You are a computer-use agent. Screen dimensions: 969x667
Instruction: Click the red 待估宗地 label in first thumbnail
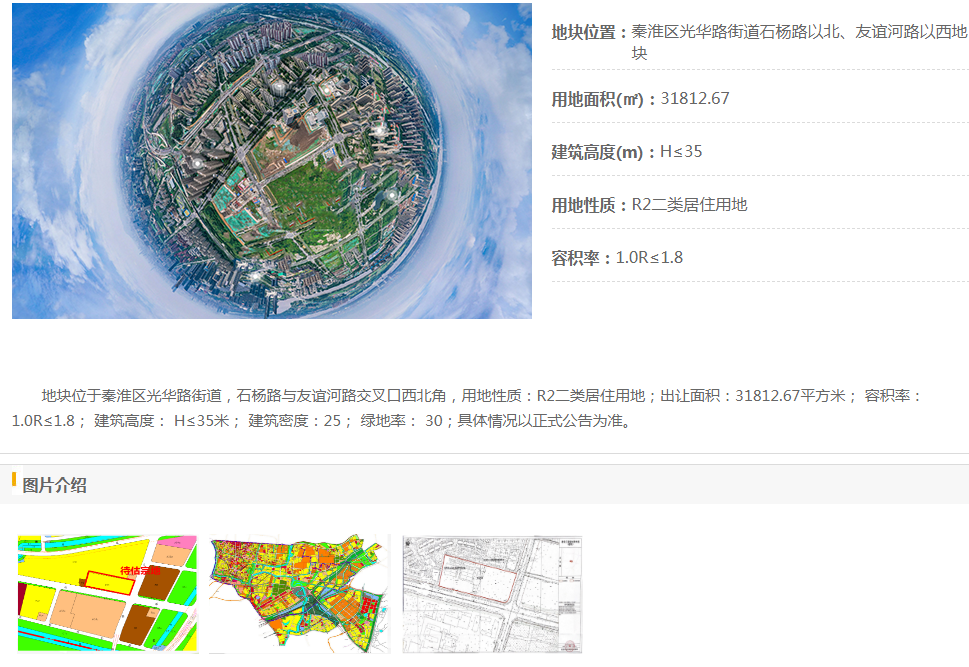139,571
